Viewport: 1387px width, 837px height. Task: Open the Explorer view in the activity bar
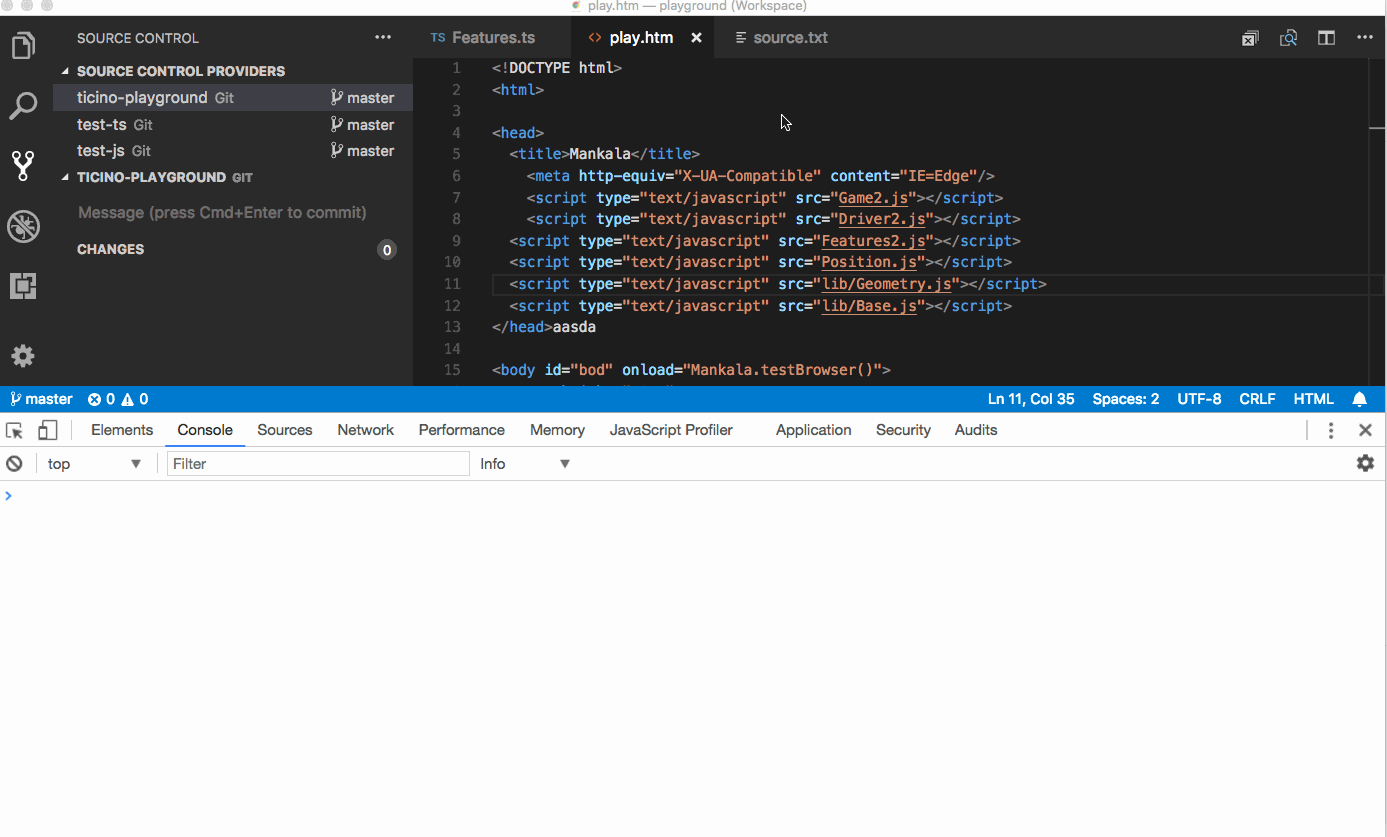coord(22,45)
